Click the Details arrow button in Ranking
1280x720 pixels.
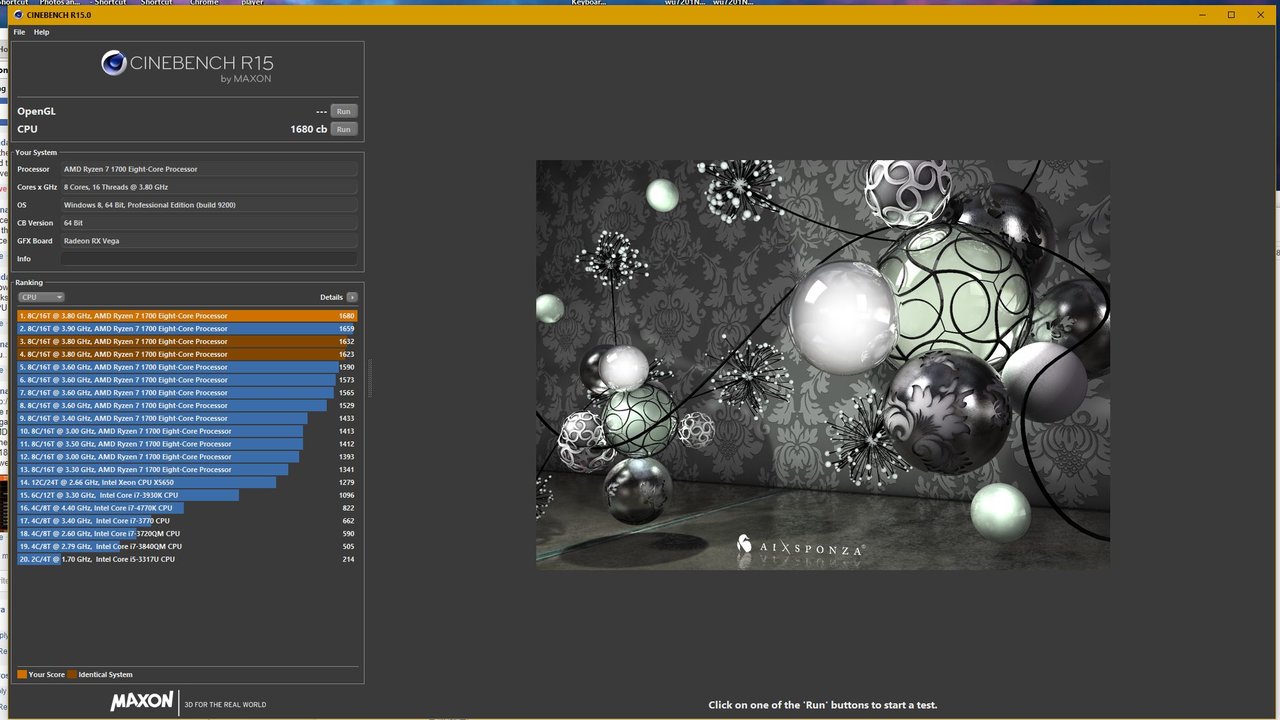click(352, 297)
